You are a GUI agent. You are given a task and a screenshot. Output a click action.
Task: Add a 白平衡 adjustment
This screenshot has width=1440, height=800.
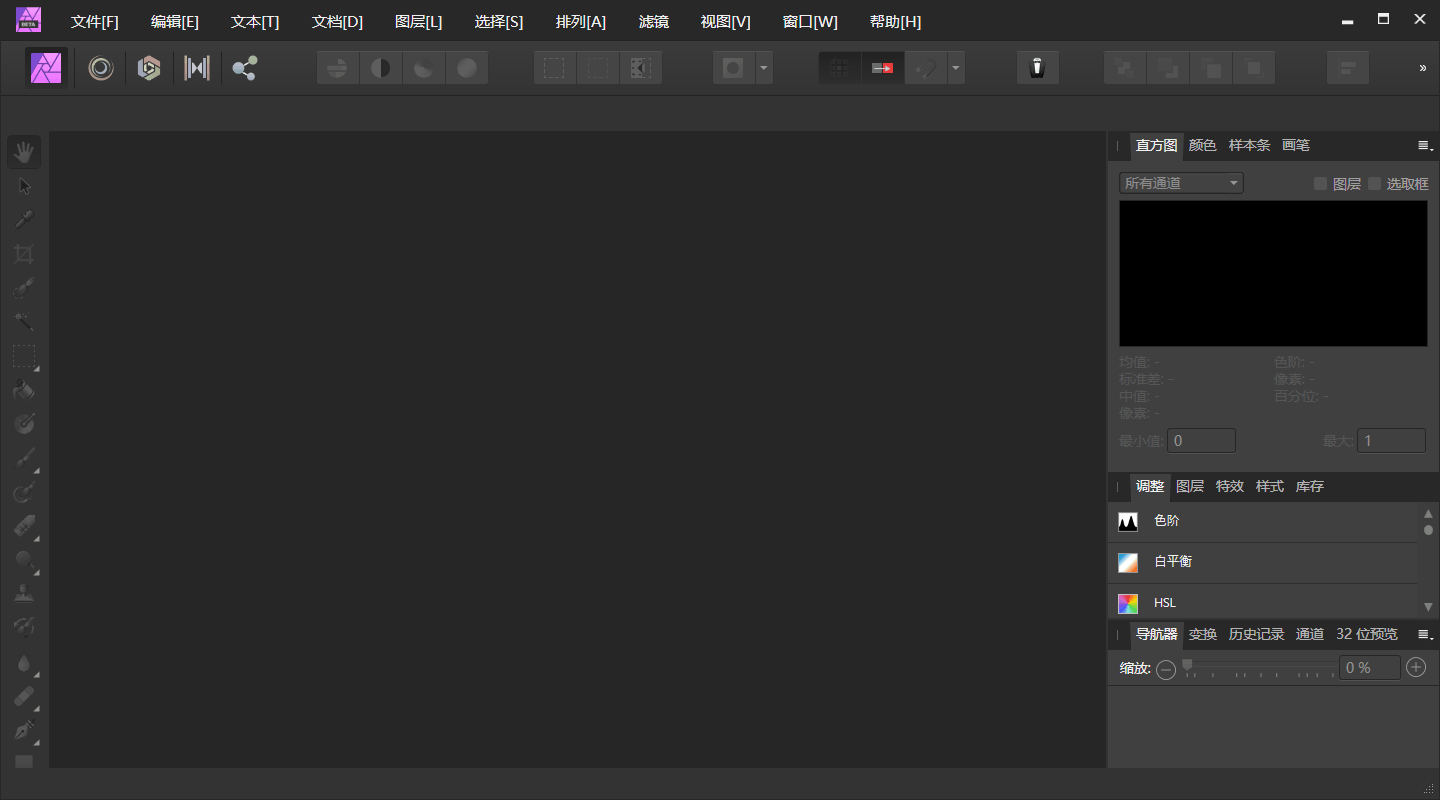pos(1172,562)
